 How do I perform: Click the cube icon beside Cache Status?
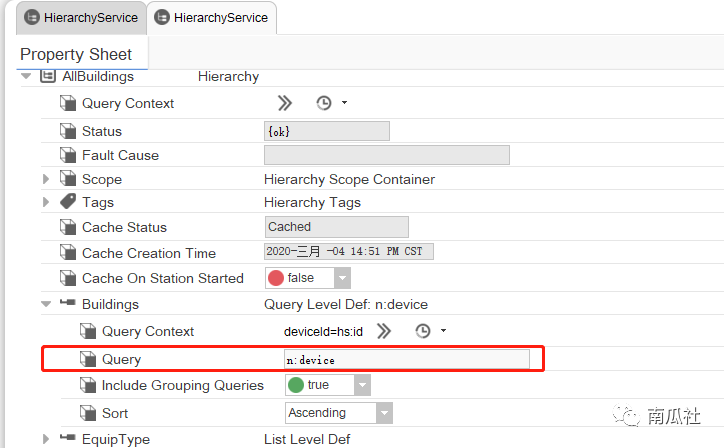(x=68, y=227)
